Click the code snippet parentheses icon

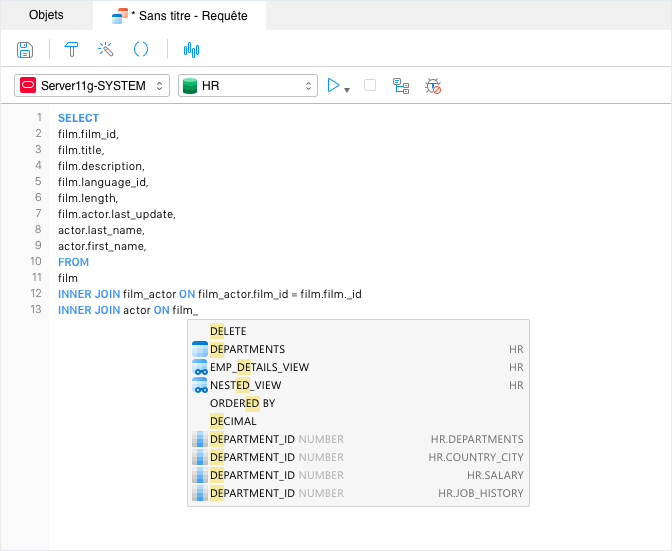click(x=141, y=50)
